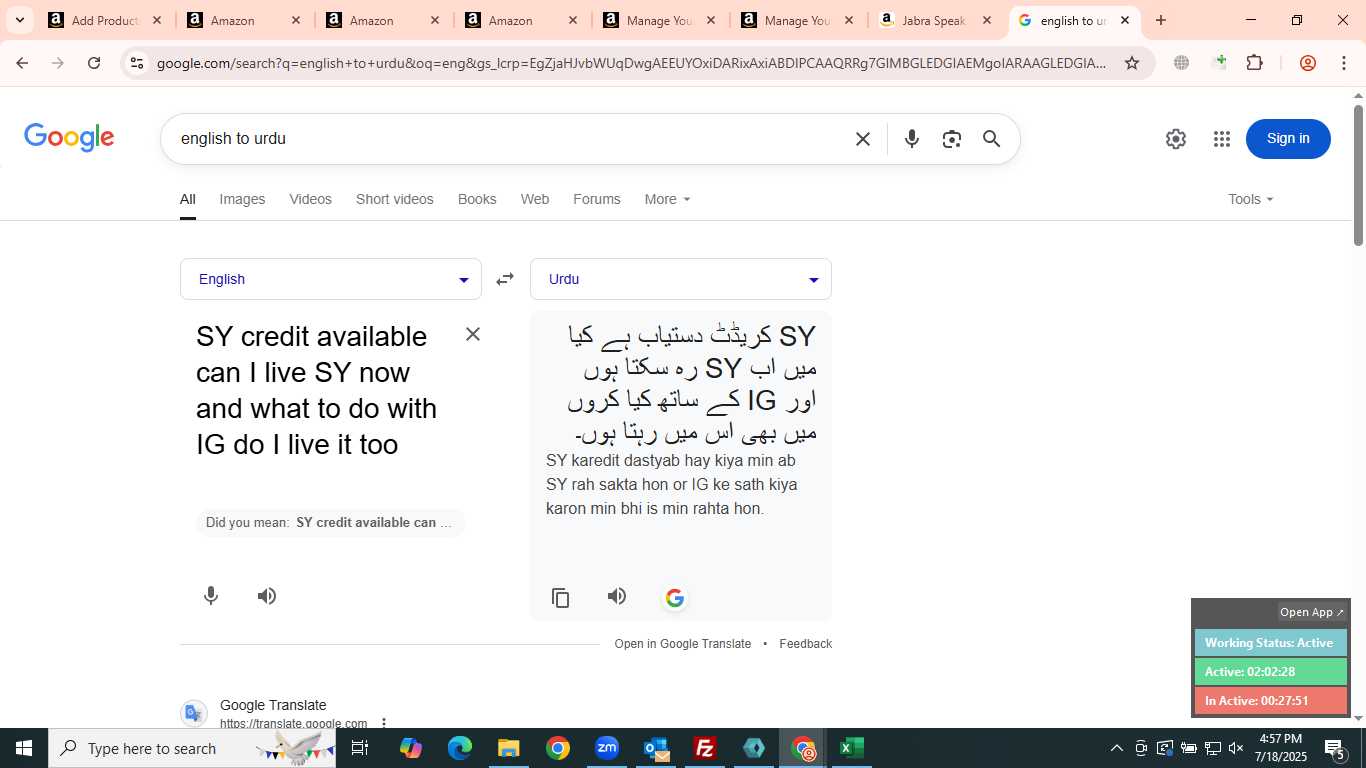The image size is (1366, 768).
Task: View site information icon in address bar
Action: (137, 63)
